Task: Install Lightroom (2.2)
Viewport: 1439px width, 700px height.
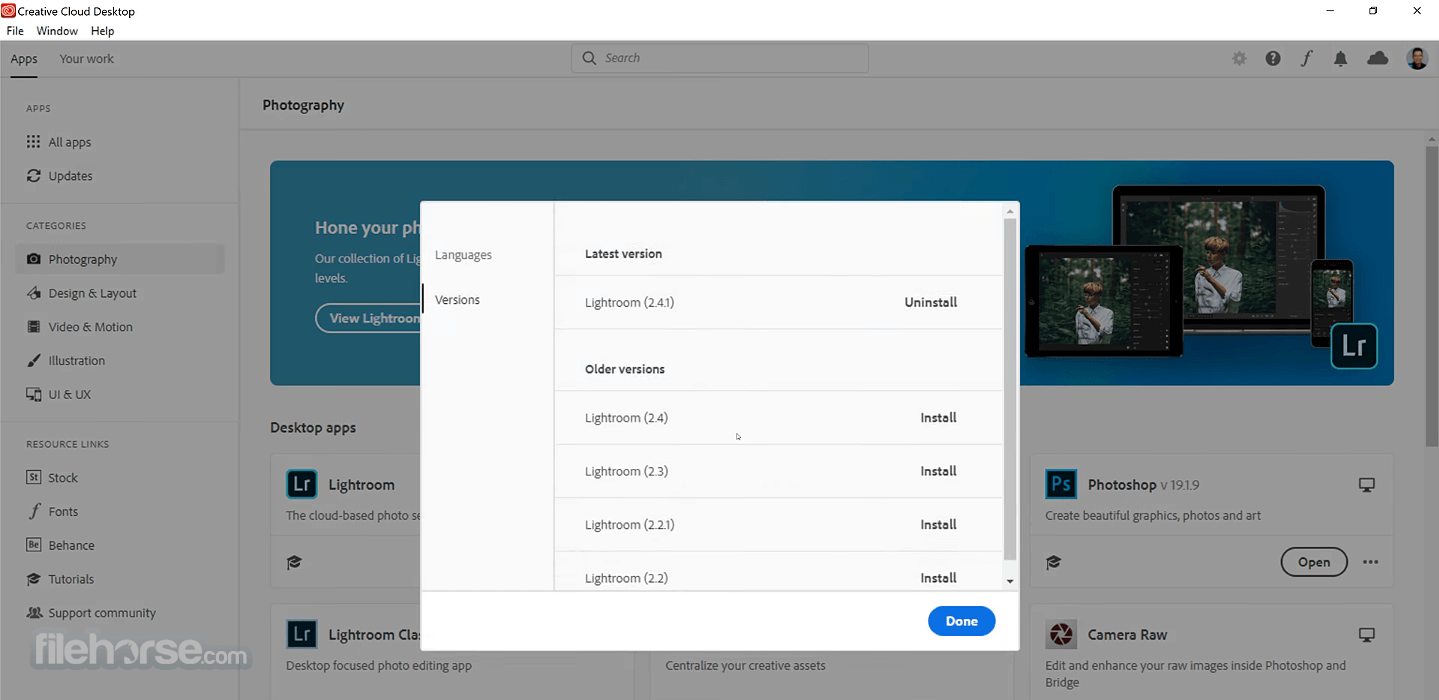Action: click(938, 578)
